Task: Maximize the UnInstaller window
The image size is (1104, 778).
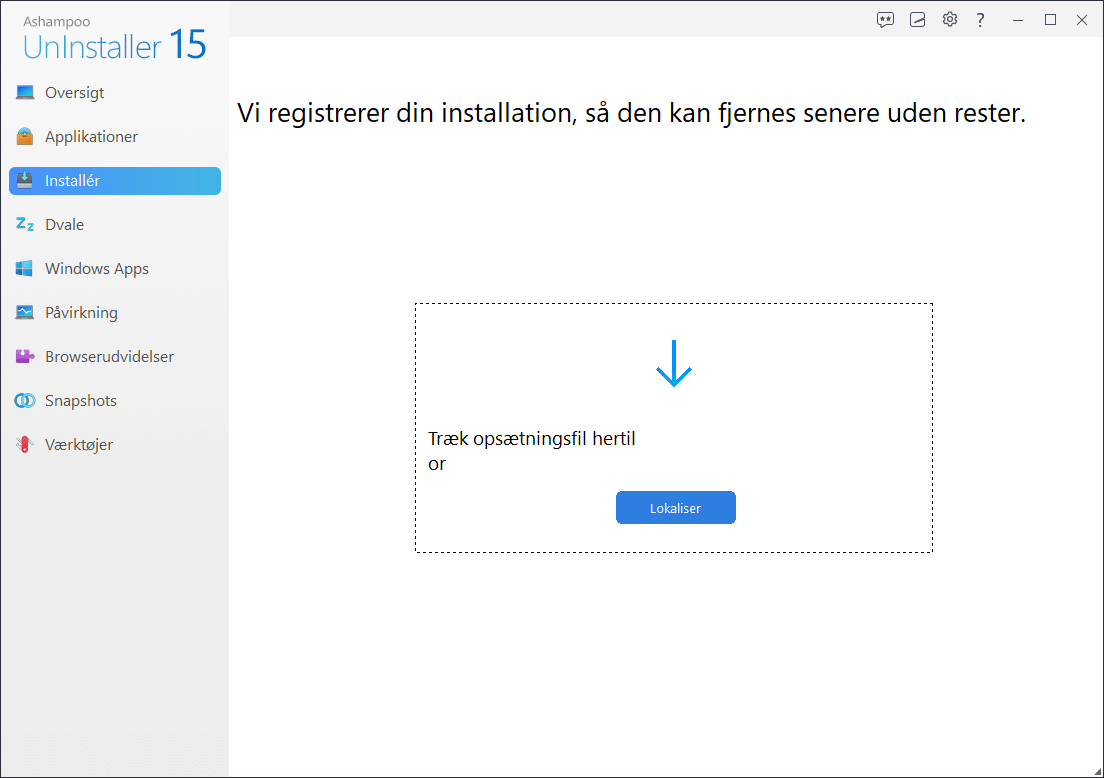Action: click(x=1050, y=20)
